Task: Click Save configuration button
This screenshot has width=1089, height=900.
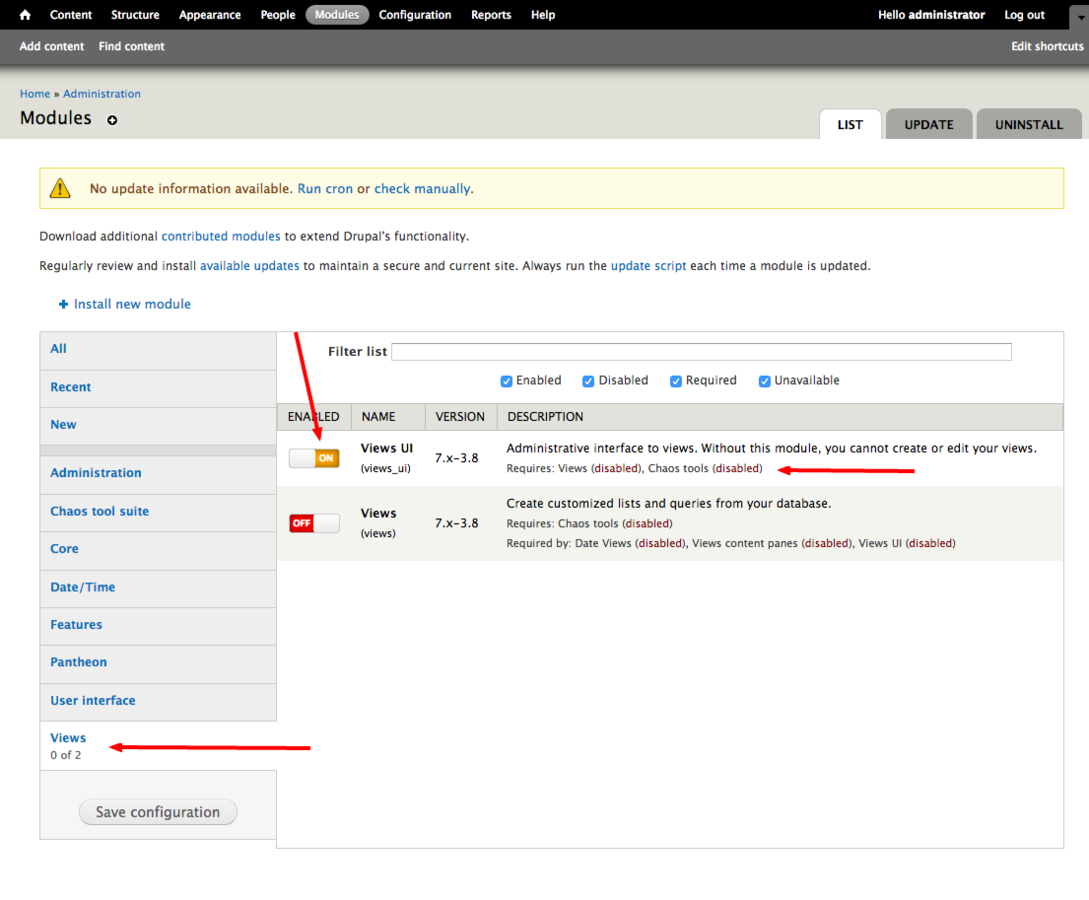Action: pyautogui.click(x=158, y=812)
